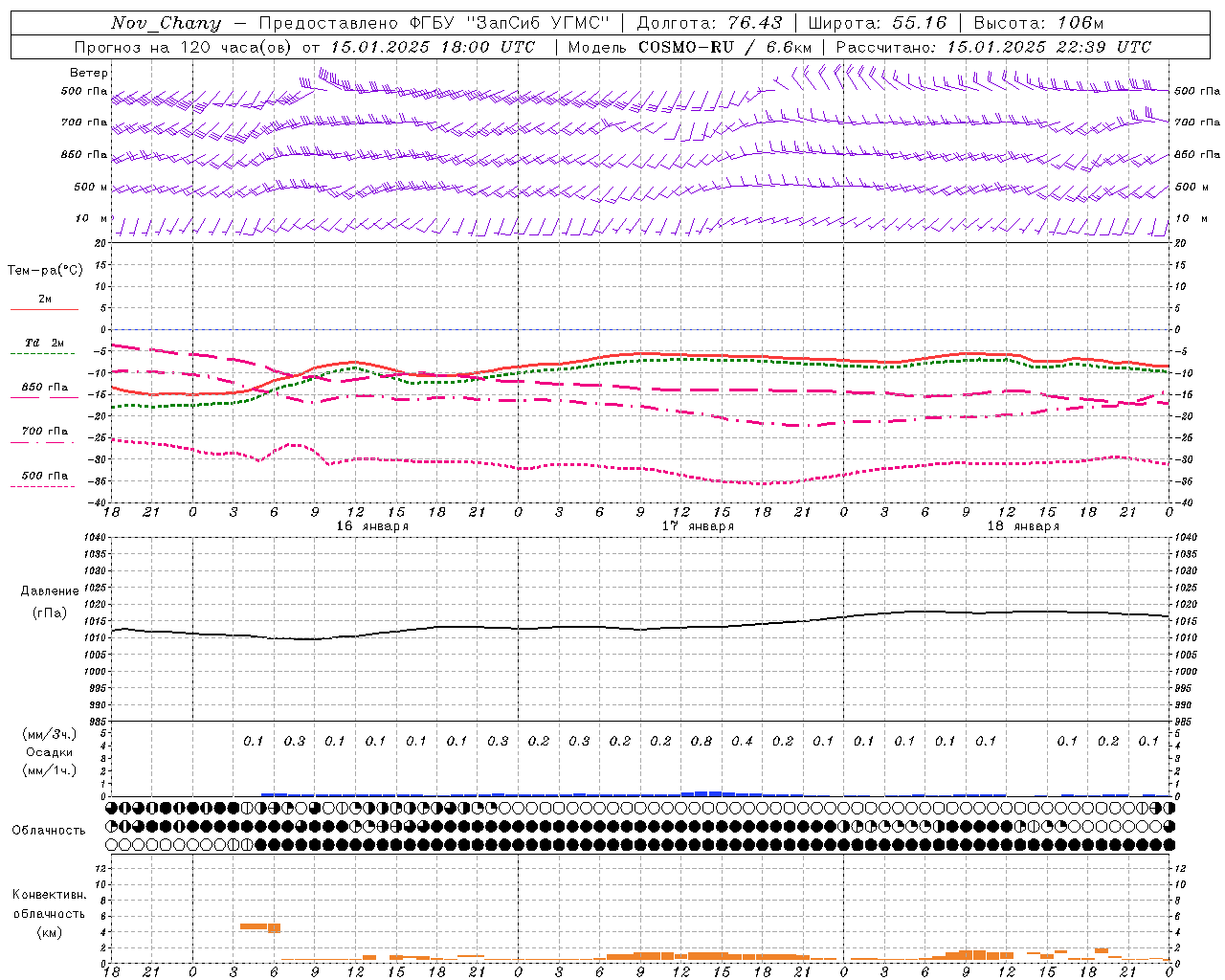Click the 'Td 2м' dew point legend entry
This screenshot has width=1225, height=980.
[45, 343]
